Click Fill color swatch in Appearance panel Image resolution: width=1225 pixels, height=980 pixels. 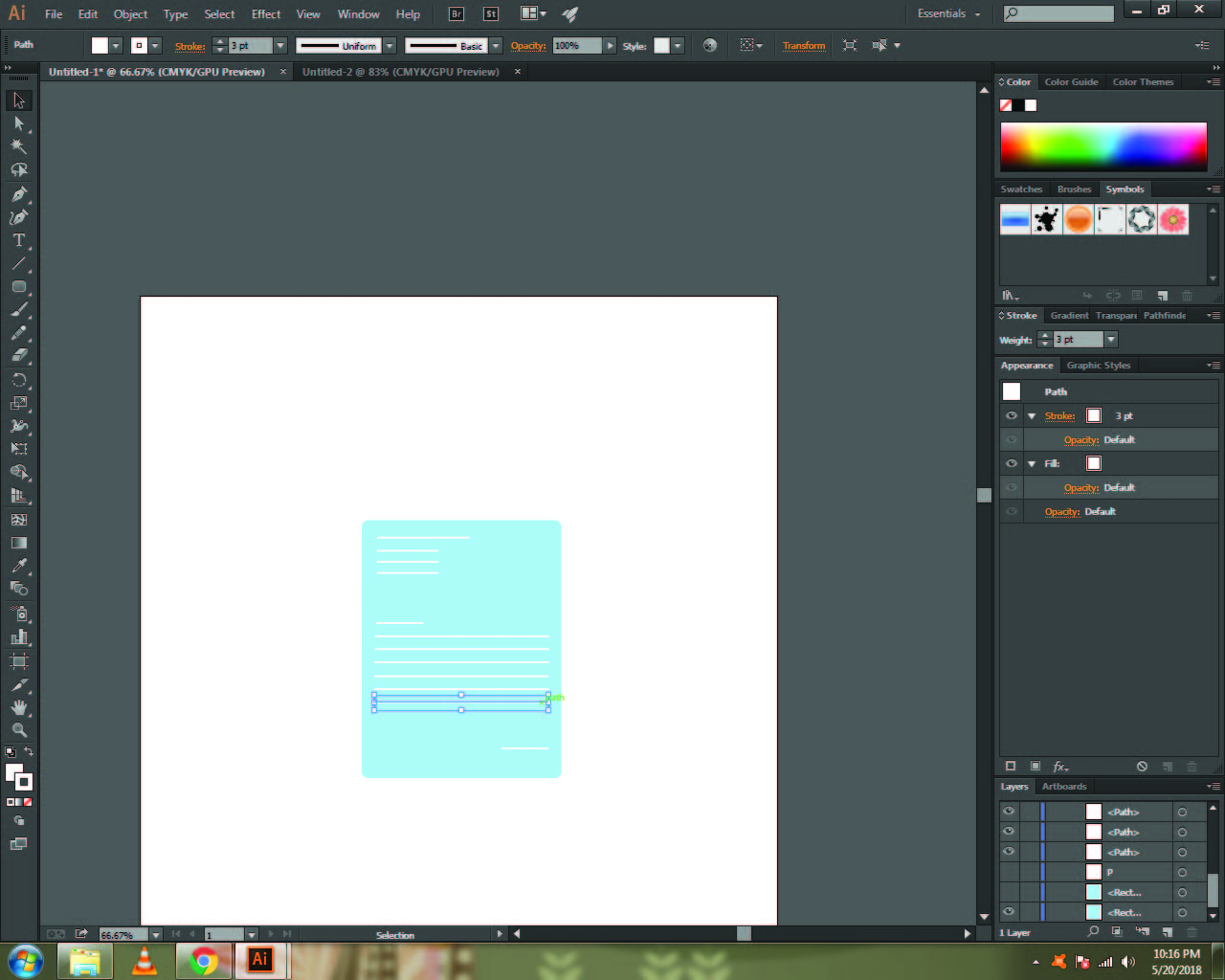[1094, 463]
